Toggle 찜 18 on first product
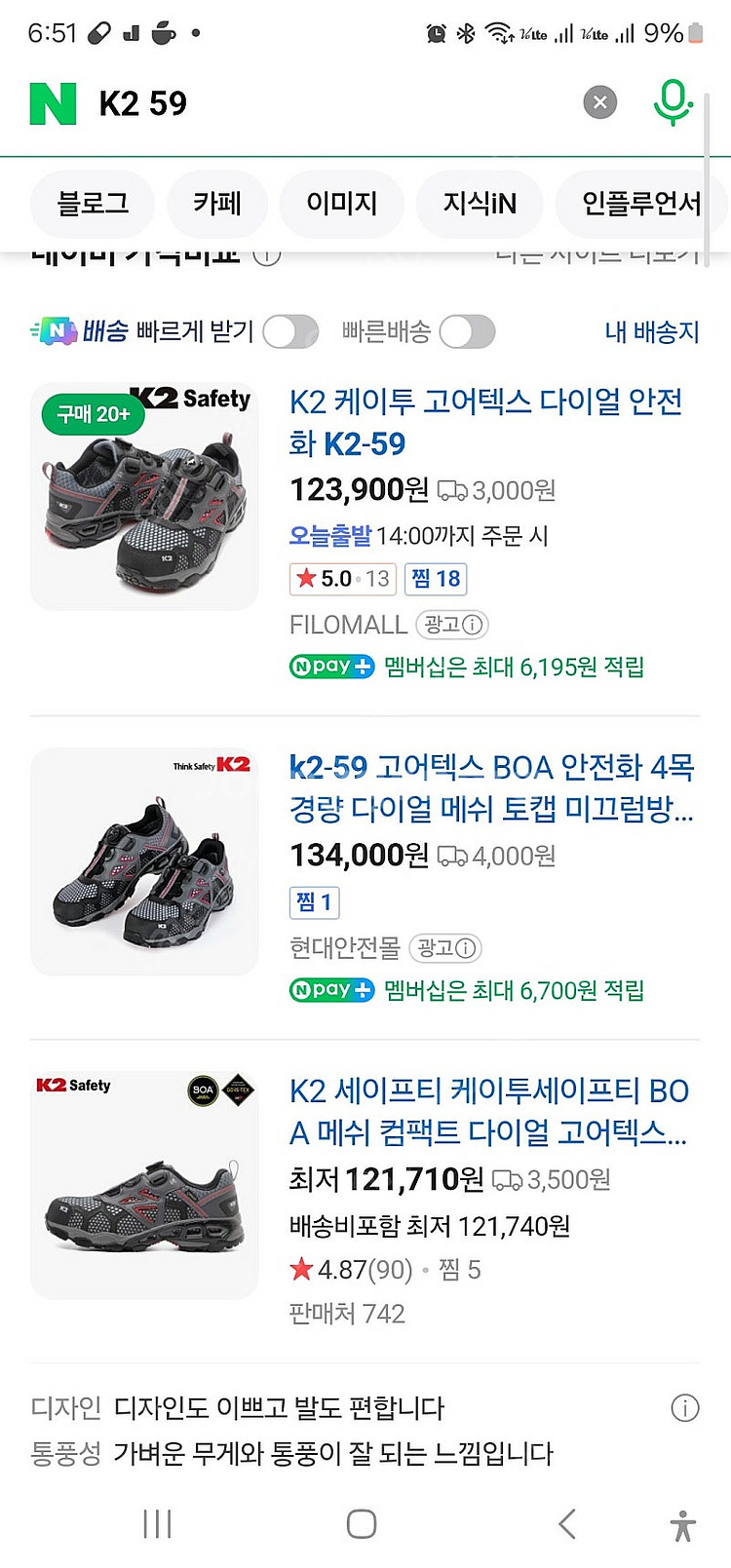 tap(436, 579)
